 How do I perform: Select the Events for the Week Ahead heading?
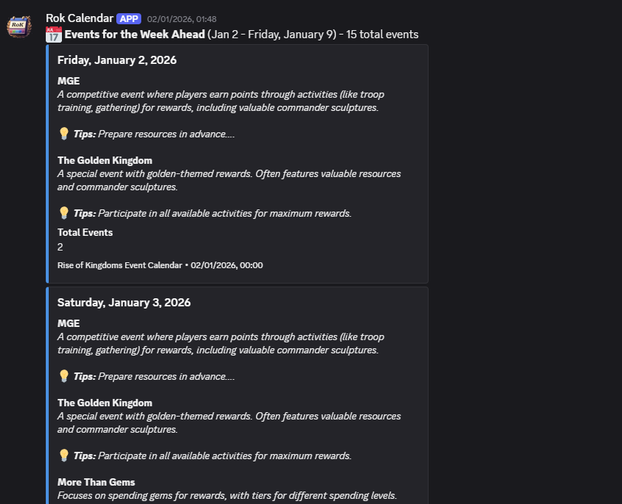click(134, 34)
